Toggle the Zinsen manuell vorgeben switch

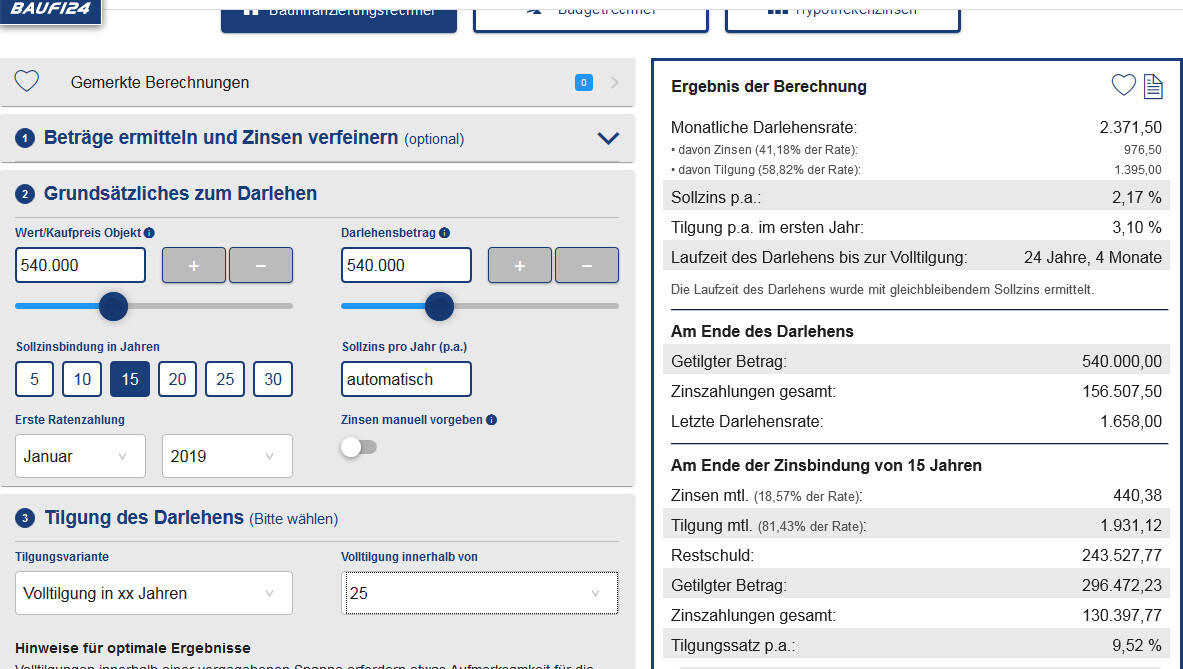(359, 448)
